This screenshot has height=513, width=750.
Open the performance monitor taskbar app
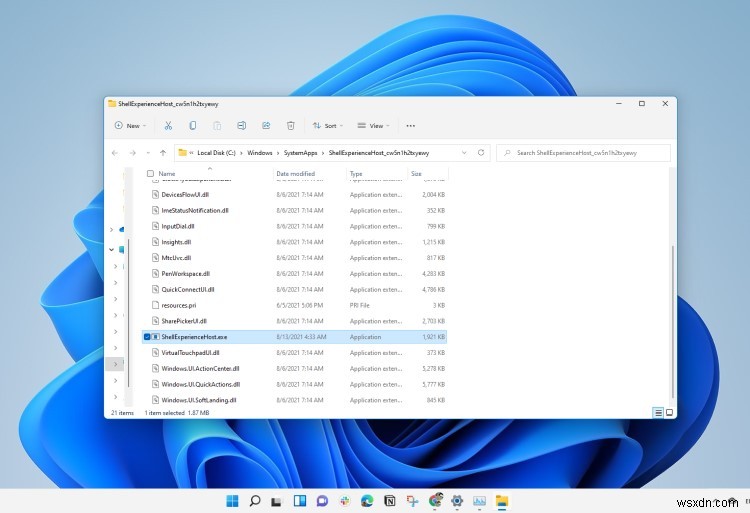tap(479, 501)
